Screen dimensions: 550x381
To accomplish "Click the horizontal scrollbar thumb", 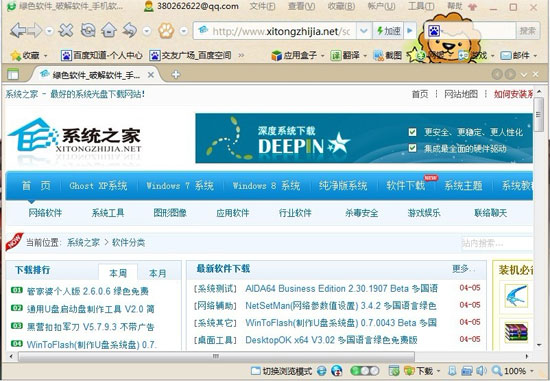I will [x=216, y=356].
